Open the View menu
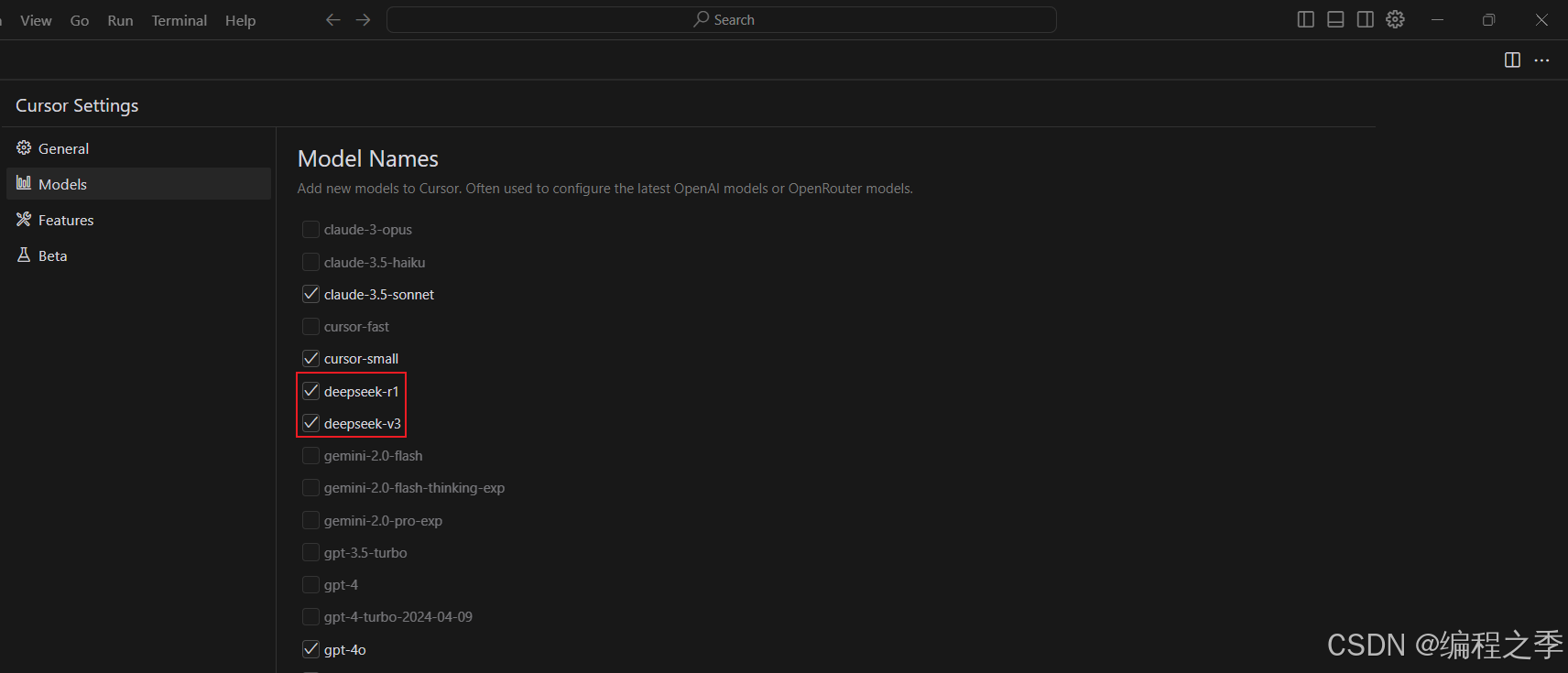This screenshot has height=673, width=1568. (x=36, y=20)
